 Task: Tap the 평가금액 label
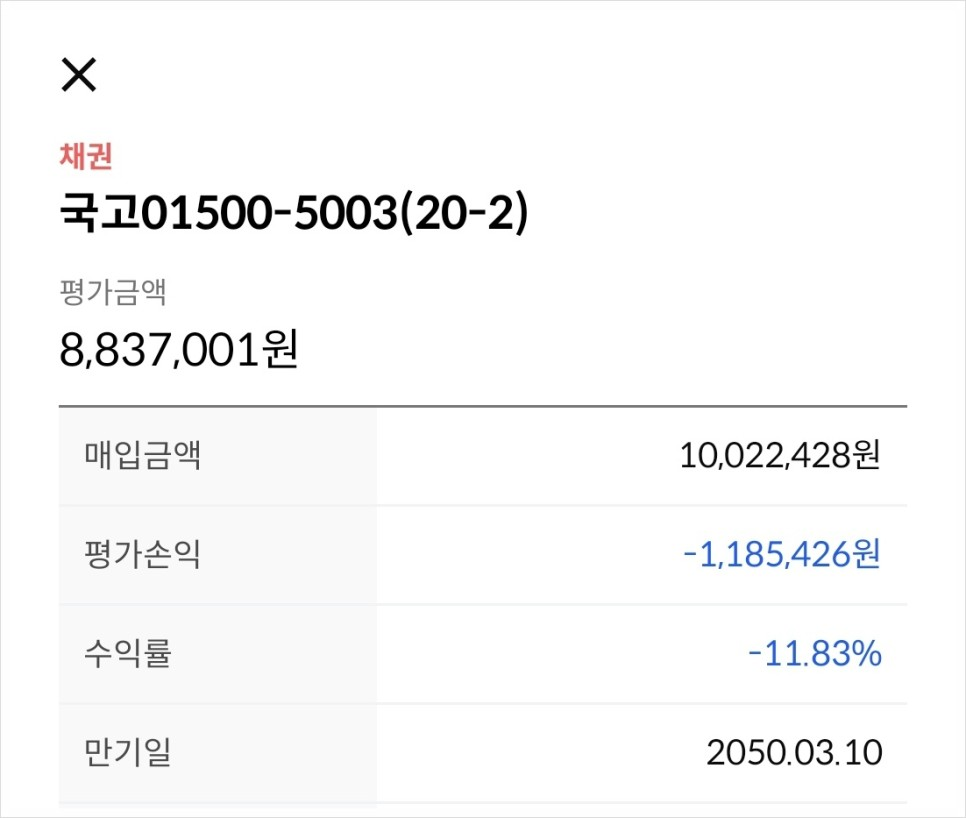113,291
